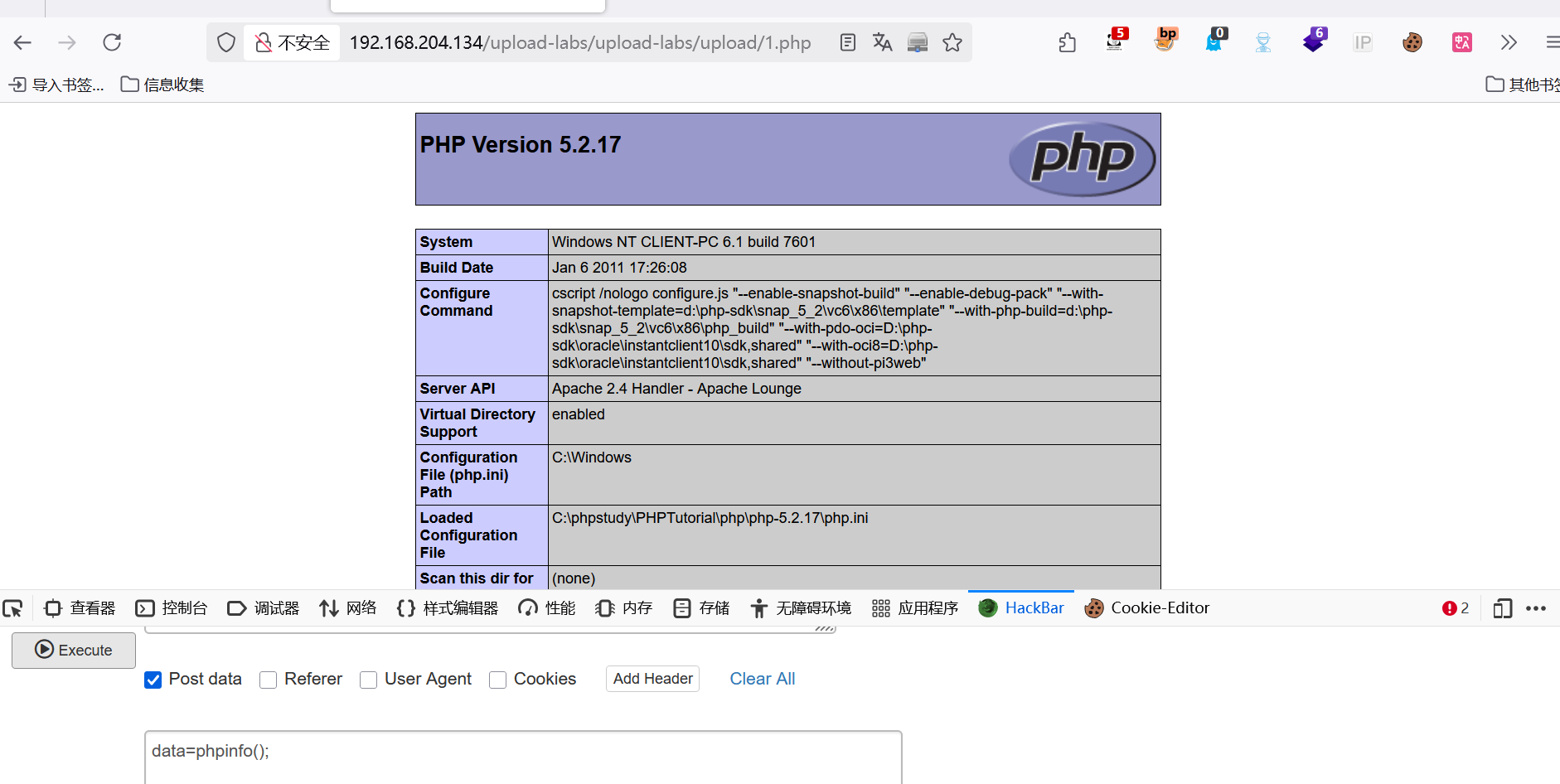
Task: Enable the Cookies checkbox
Action: (x=497, y=680)
